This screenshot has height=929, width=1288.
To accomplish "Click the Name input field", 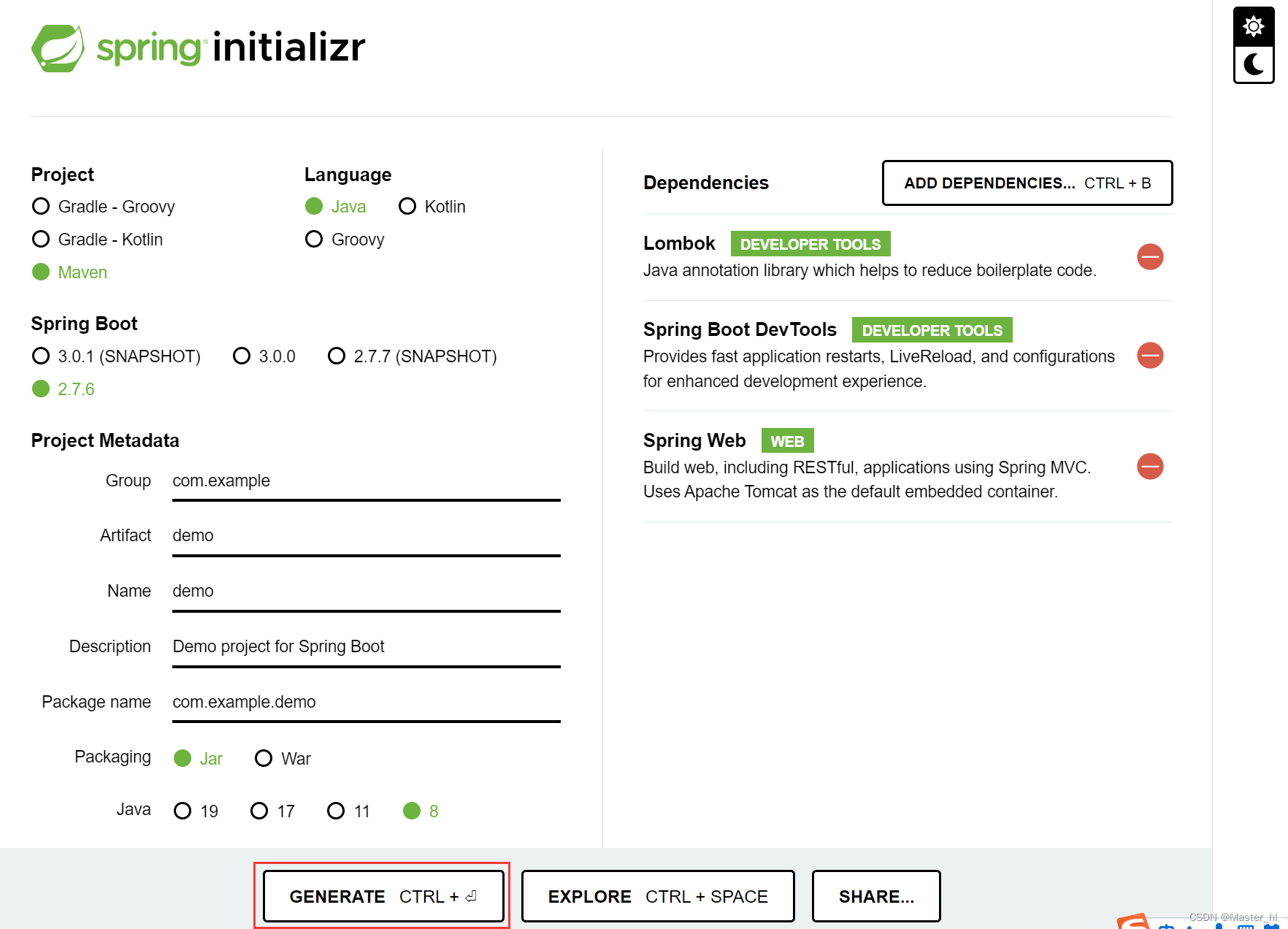I will click(367, 592).
